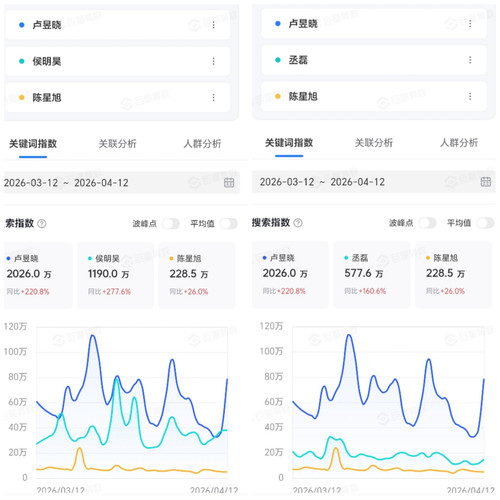The image size is (500, 500).
Task: Click help icon beside left 索指数 title
Action: 42,223
